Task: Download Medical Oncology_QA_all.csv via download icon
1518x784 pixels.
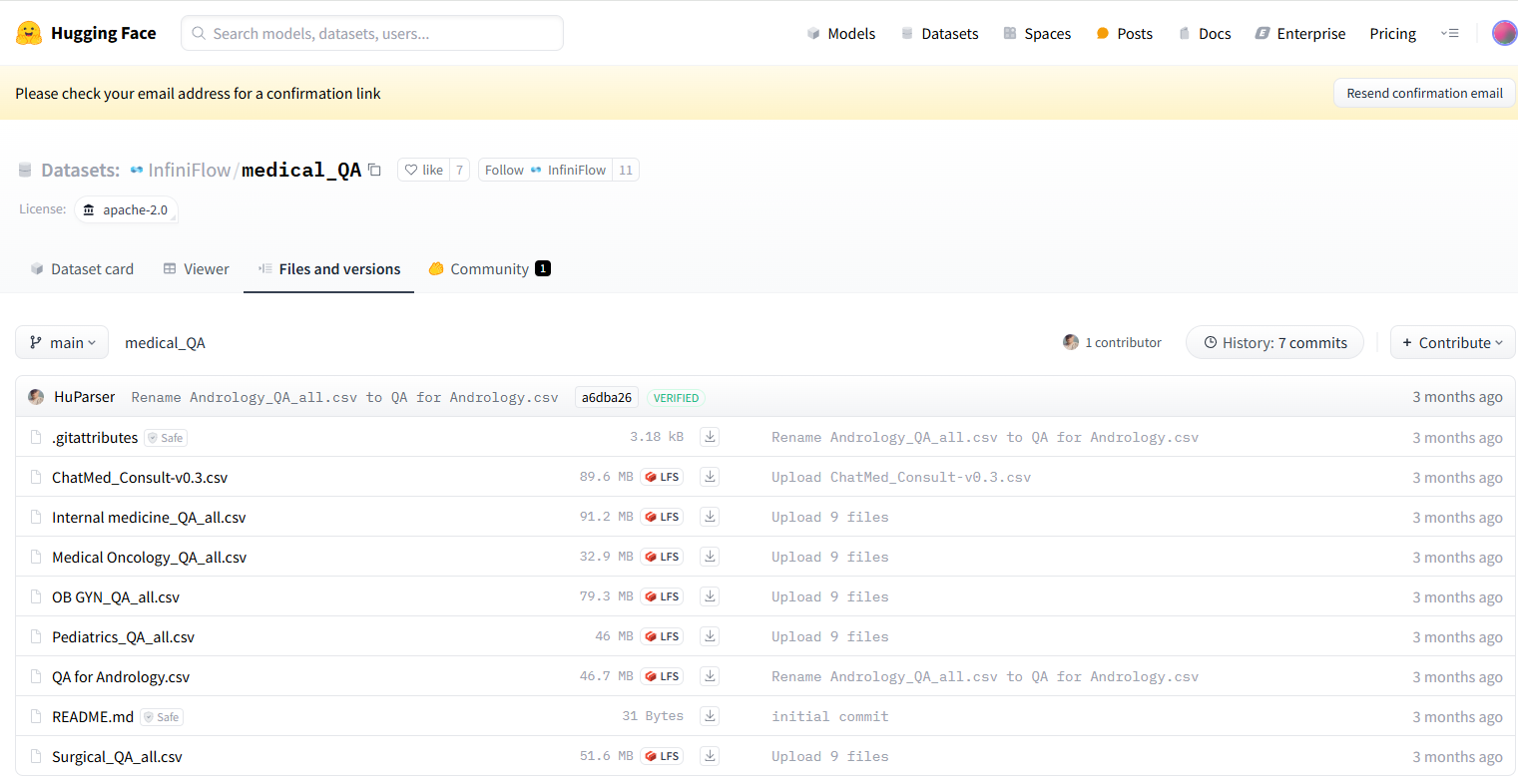Action: (710, 557)
